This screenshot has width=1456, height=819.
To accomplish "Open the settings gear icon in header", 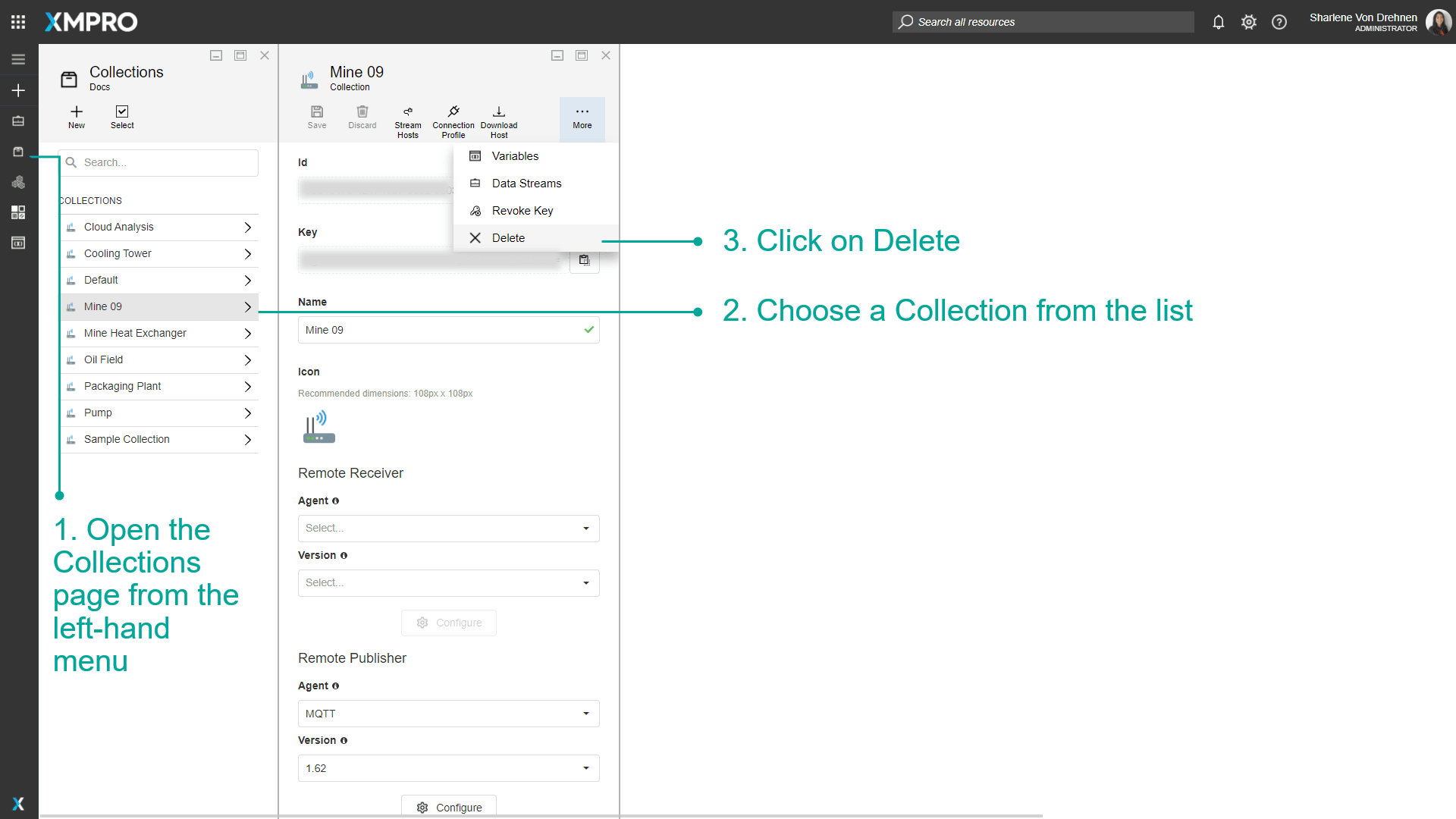I will click(x=1248, y=22).
